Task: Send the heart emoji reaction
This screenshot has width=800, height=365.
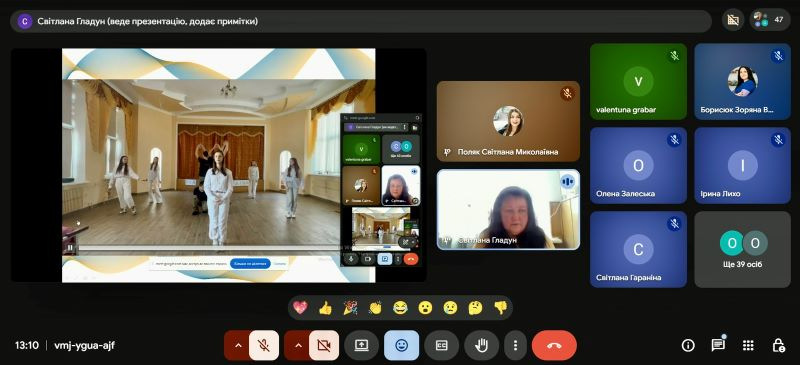Action: coord(300,307)
